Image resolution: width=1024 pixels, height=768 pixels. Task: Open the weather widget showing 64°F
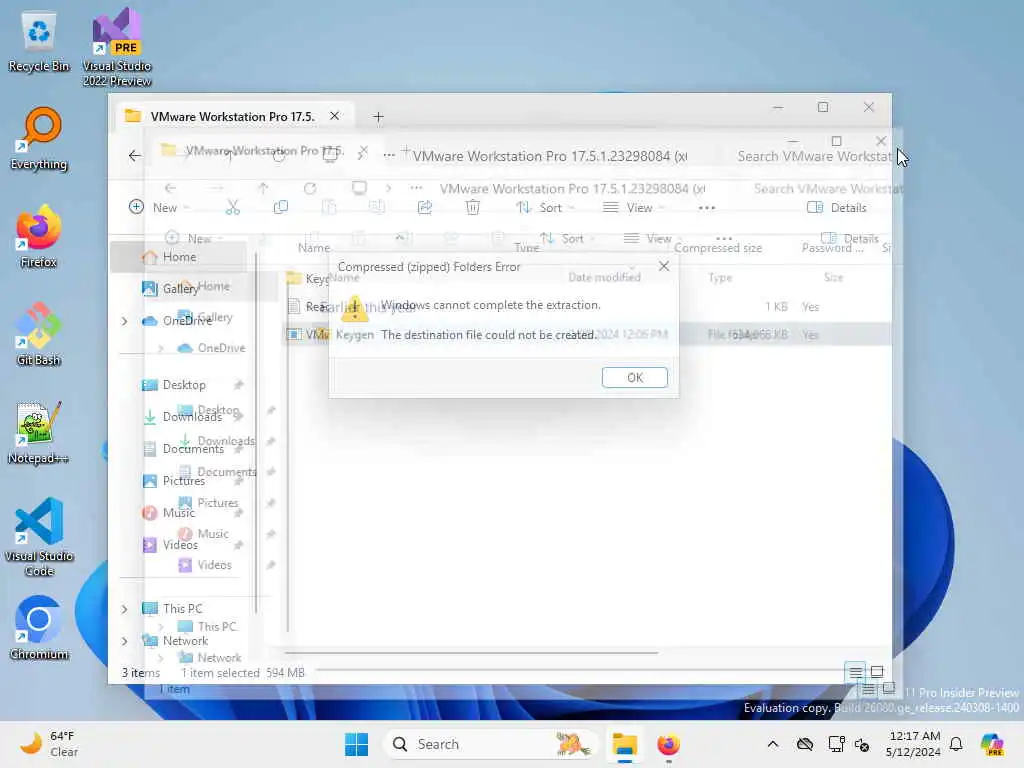pyautogui.click(x=48, y=744)
